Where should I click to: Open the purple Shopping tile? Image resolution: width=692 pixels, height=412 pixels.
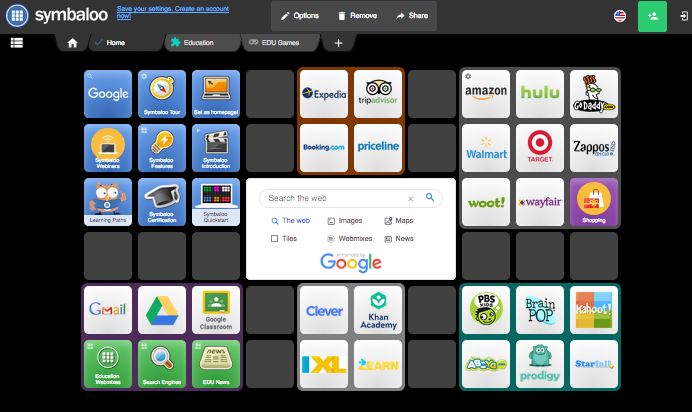pos(594,202)
